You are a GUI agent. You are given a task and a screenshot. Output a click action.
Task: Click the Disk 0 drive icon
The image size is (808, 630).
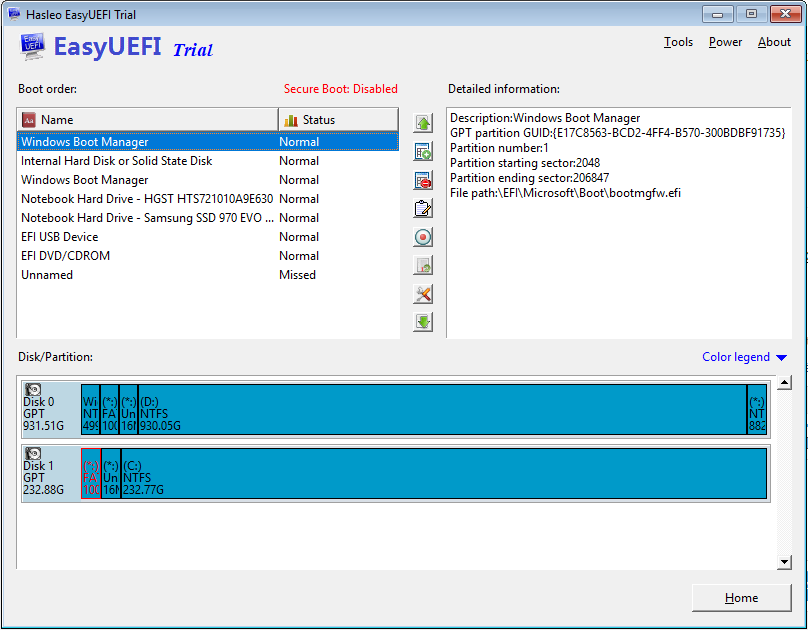click(x=33, y=389)
